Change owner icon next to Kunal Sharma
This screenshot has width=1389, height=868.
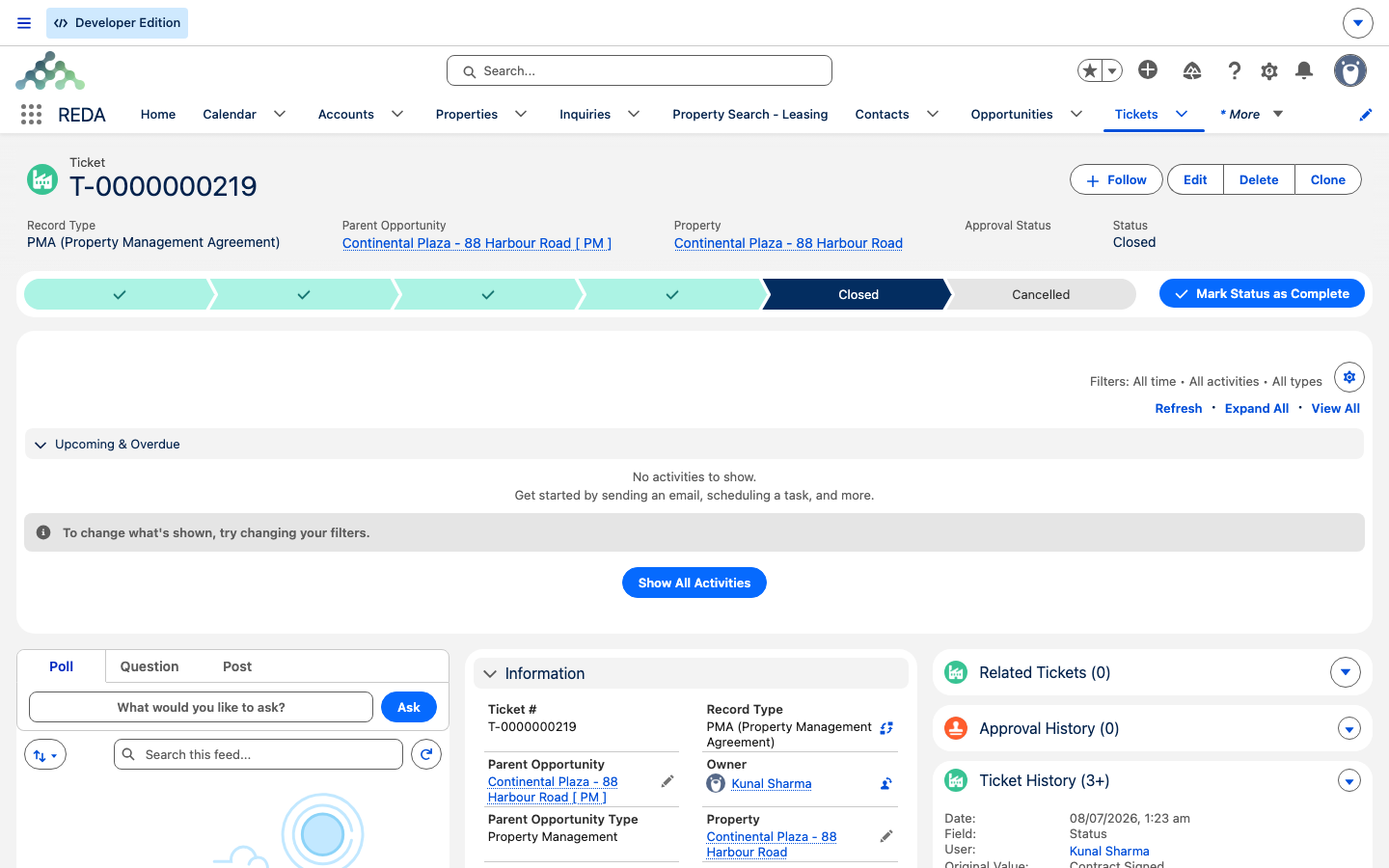[x=886, y=784]
